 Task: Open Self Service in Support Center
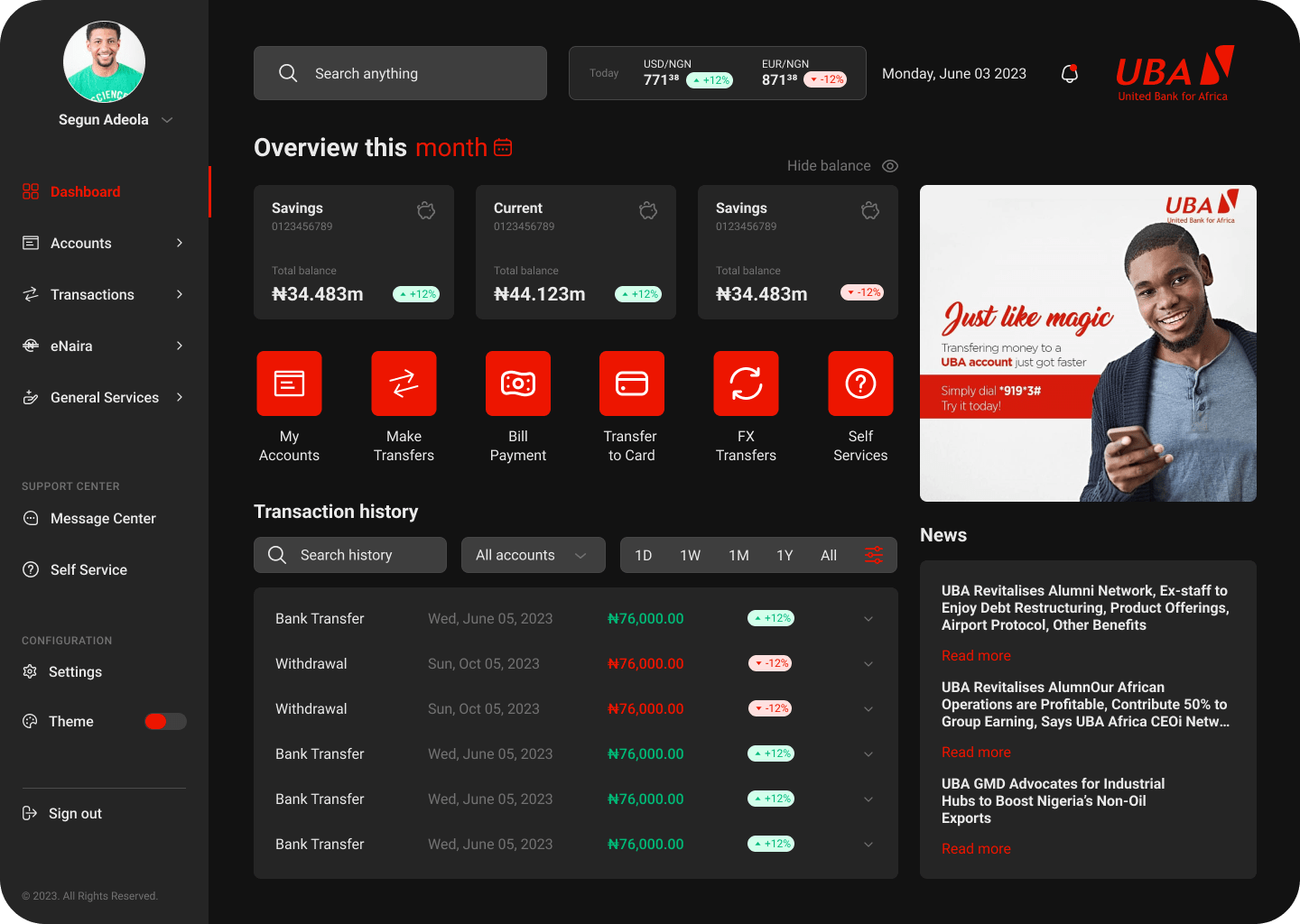88,569
